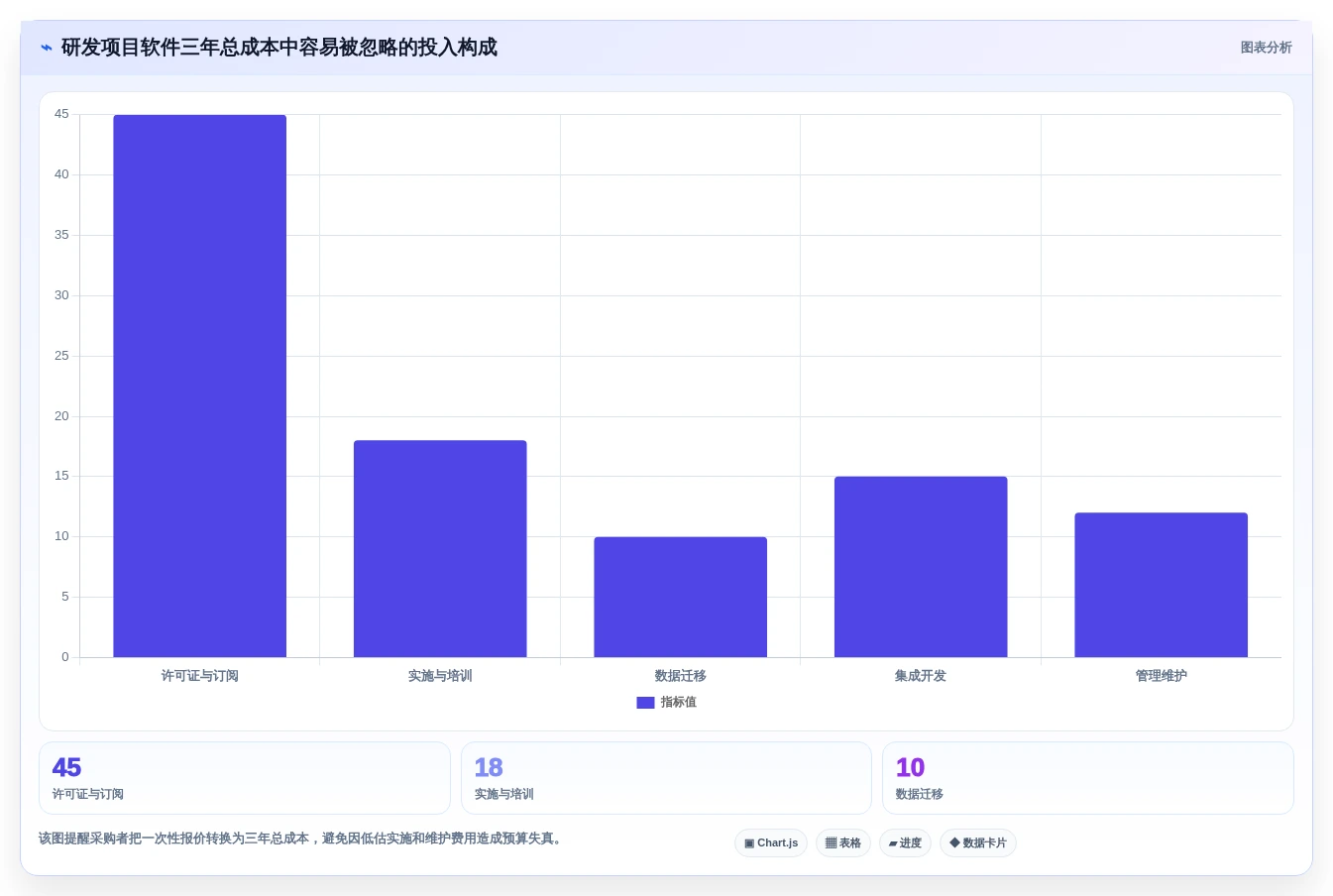Click the y-axis value 20
1333x896 pixels.
(x=61, y=416)
